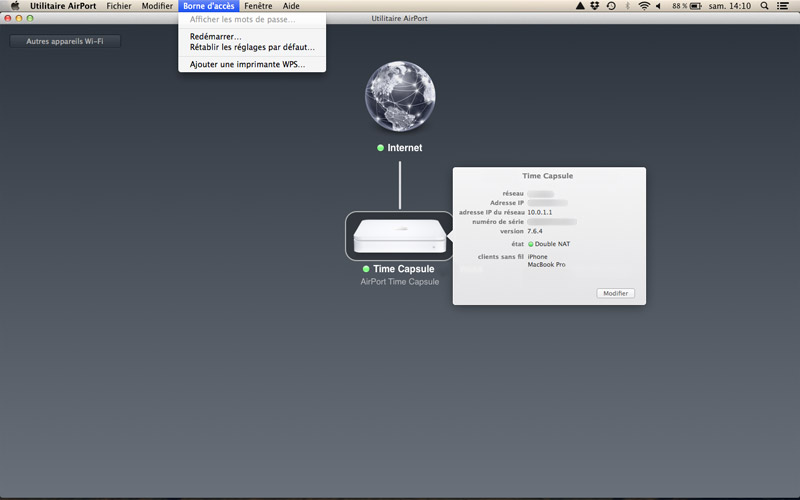Image resolution: width=800 pixels, height=500 pixels.
Task: Click the green Double NAT status dot
Action: click(531, 244)
